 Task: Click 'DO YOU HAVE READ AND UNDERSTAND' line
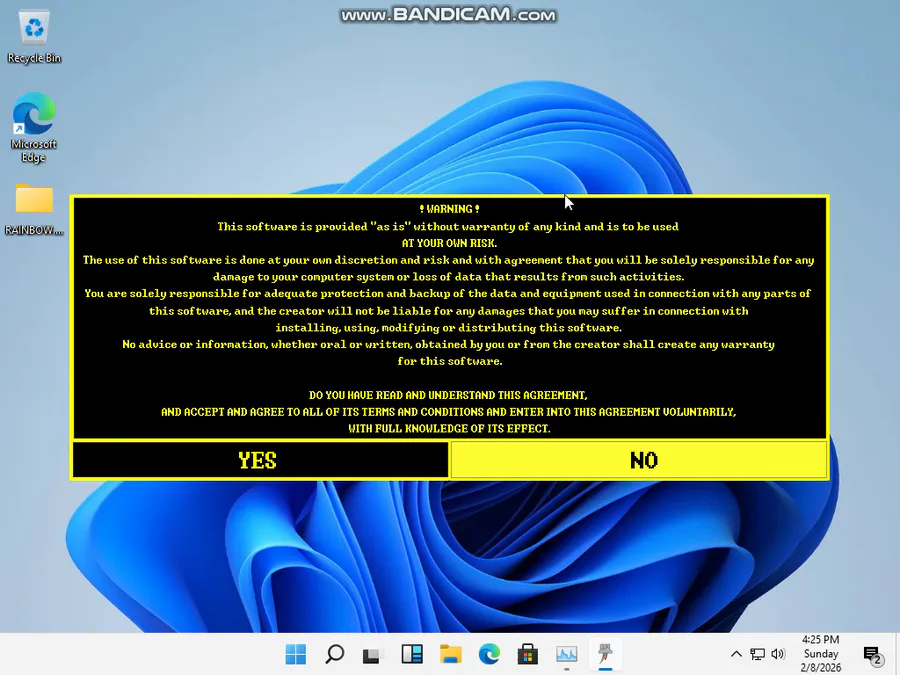pyautogui.click(x=448, y=395)
